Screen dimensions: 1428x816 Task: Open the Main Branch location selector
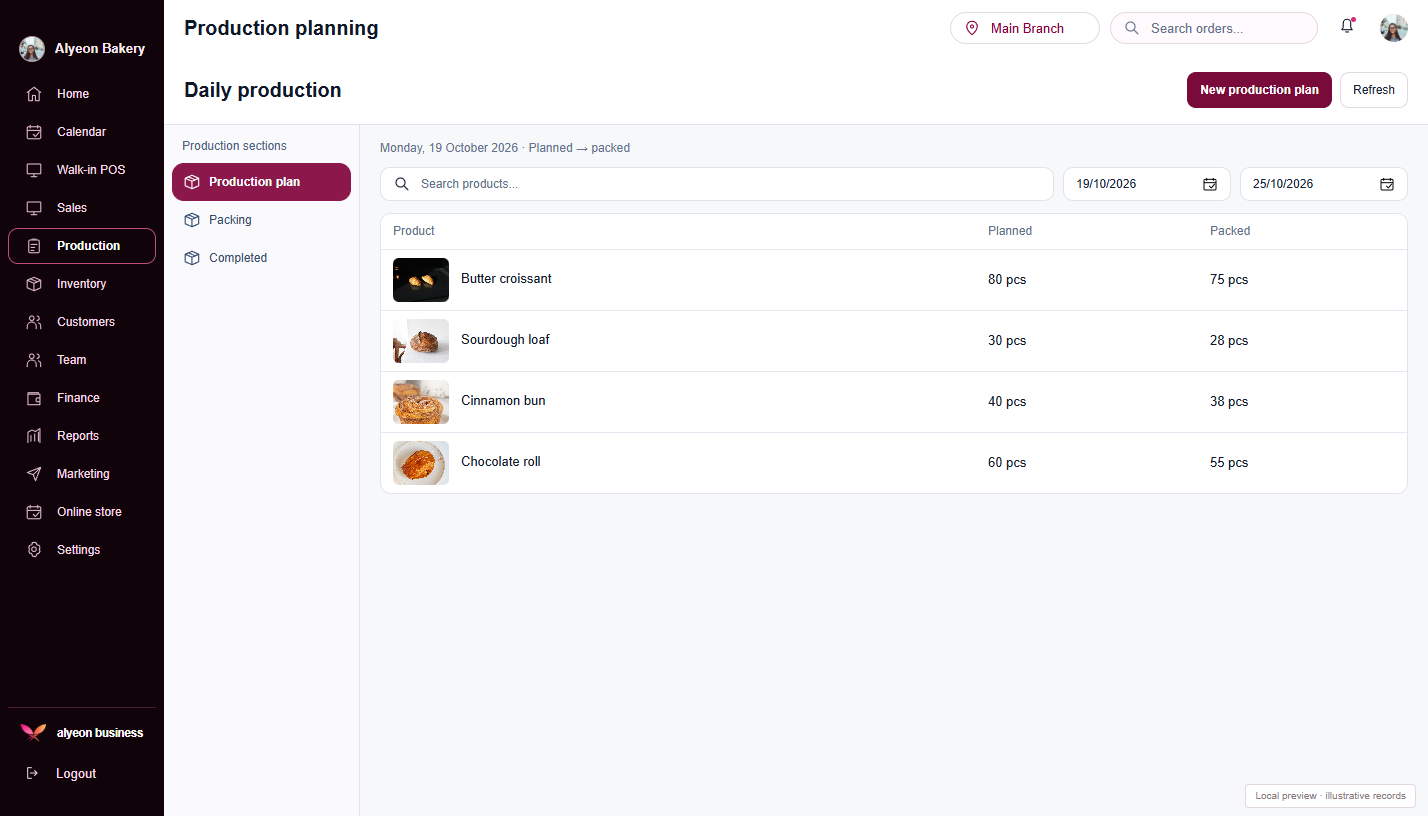coord(1025,28)
